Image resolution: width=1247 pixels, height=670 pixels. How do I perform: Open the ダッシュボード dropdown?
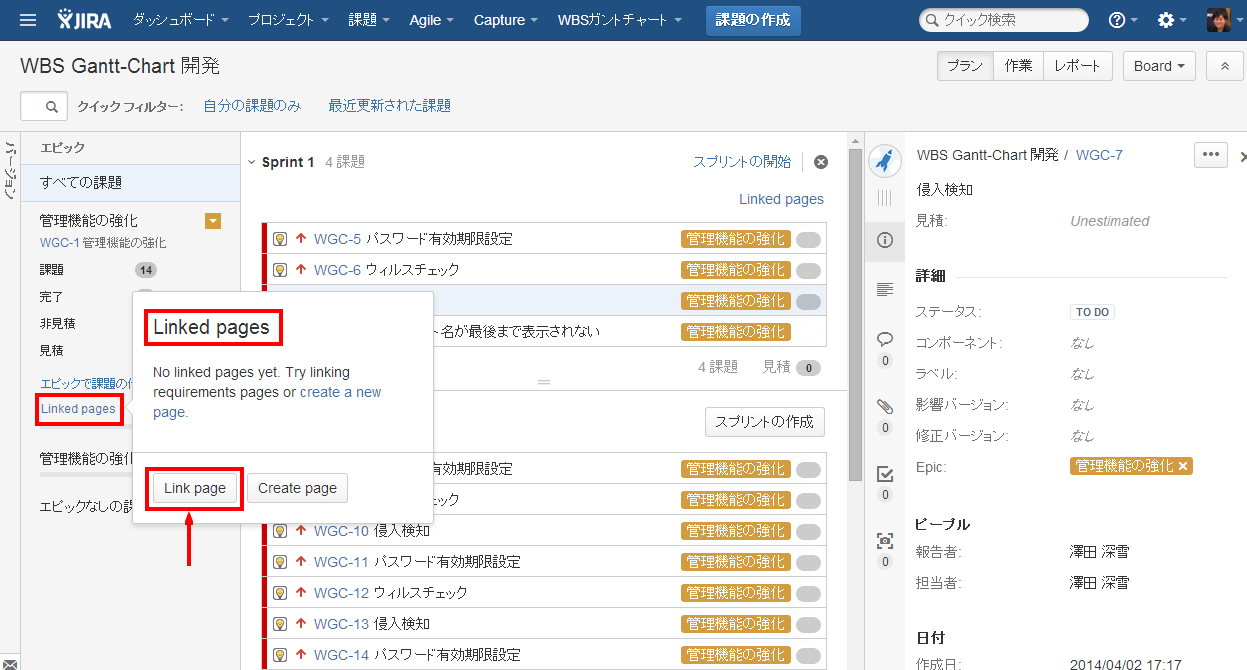coord(181,20)
